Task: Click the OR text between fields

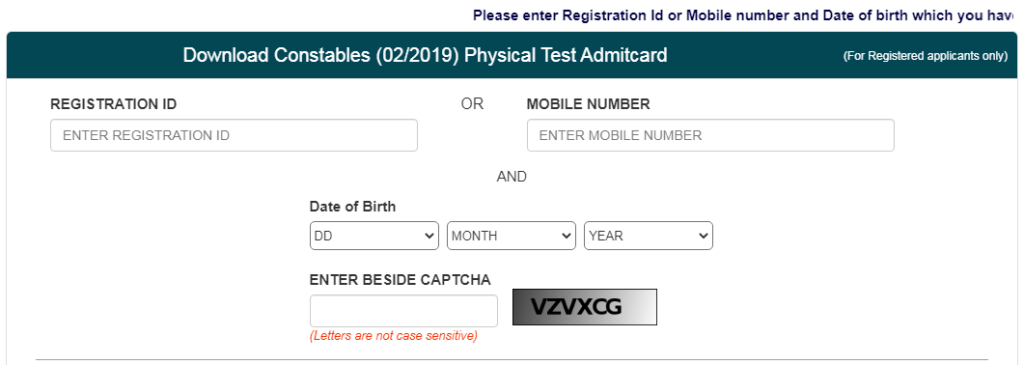Action: 472,104
